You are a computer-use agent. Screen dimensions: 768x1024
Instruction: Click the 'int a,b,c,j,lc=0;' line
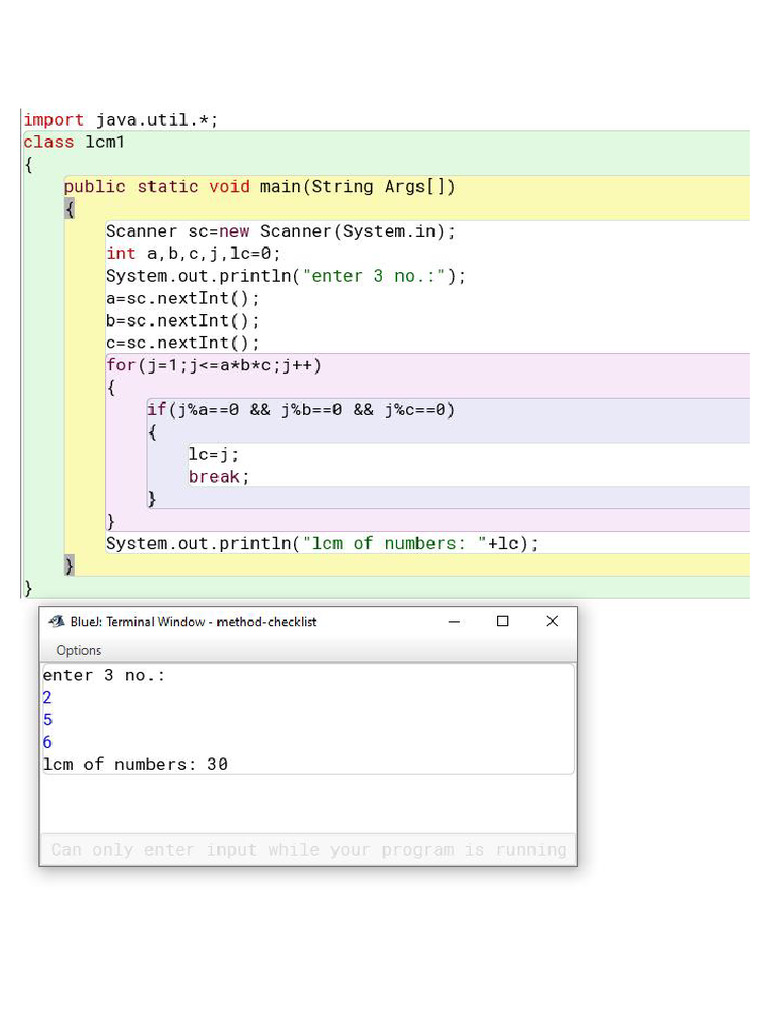point(193,253)
